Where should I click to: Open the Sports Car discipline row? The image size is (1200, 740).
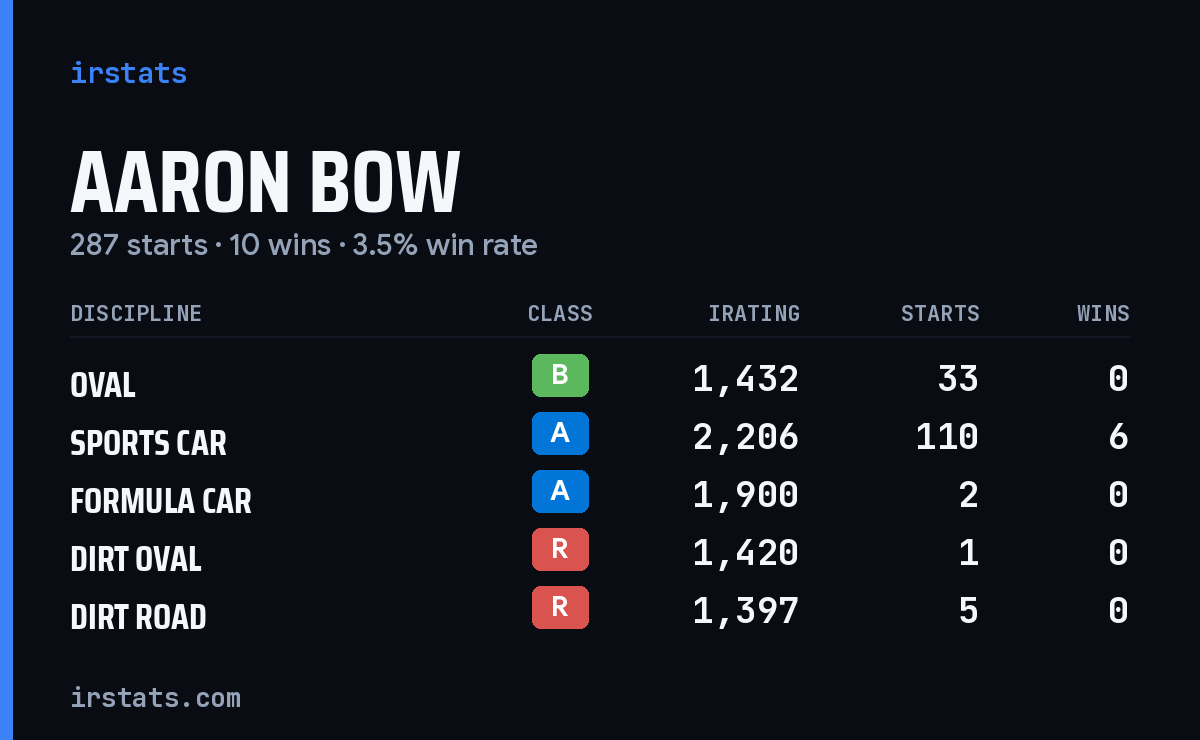tap(600, 437)
